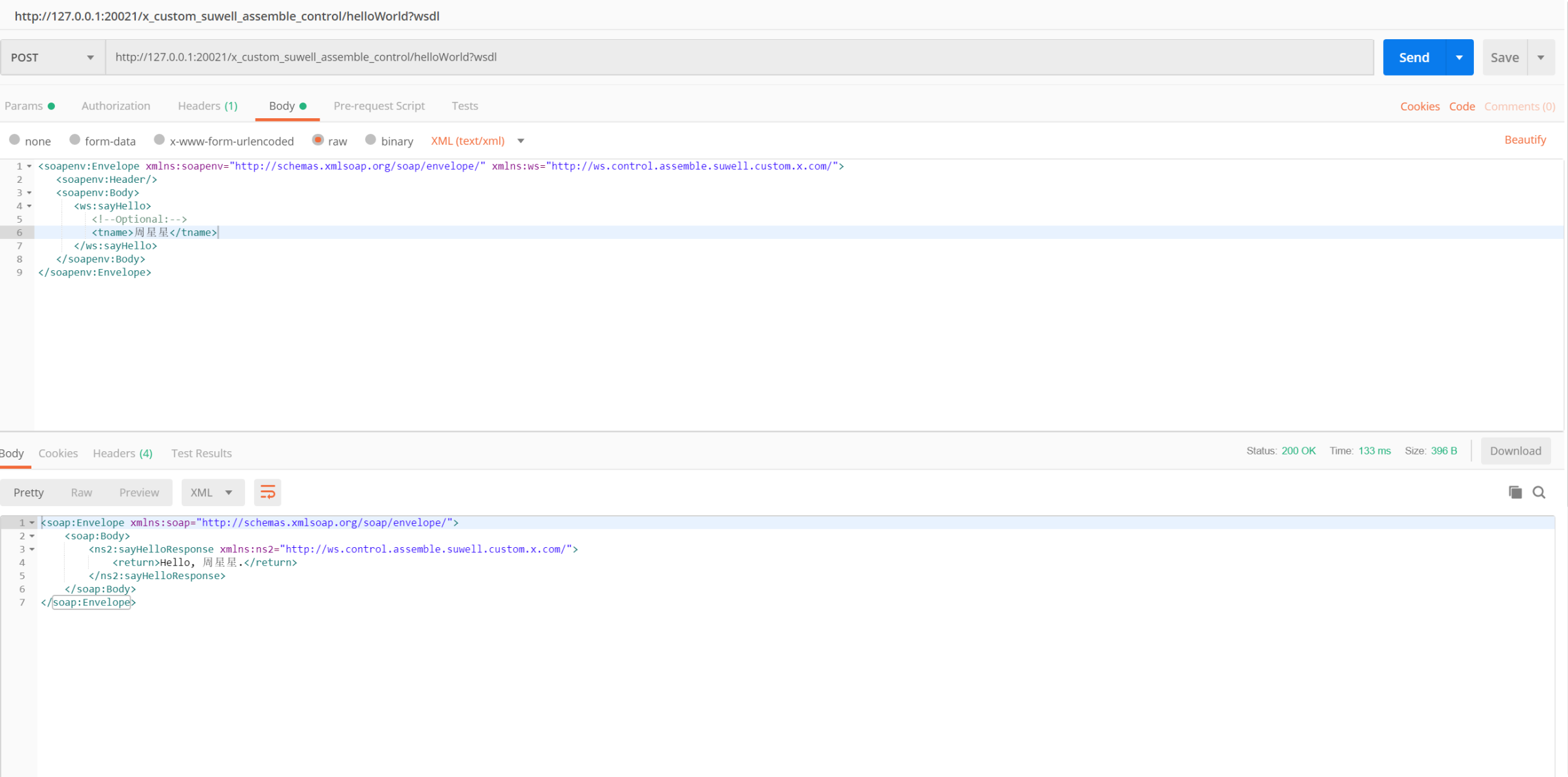
Task: Download the response
Action: pyautogui.click(x=1516, y=451)
